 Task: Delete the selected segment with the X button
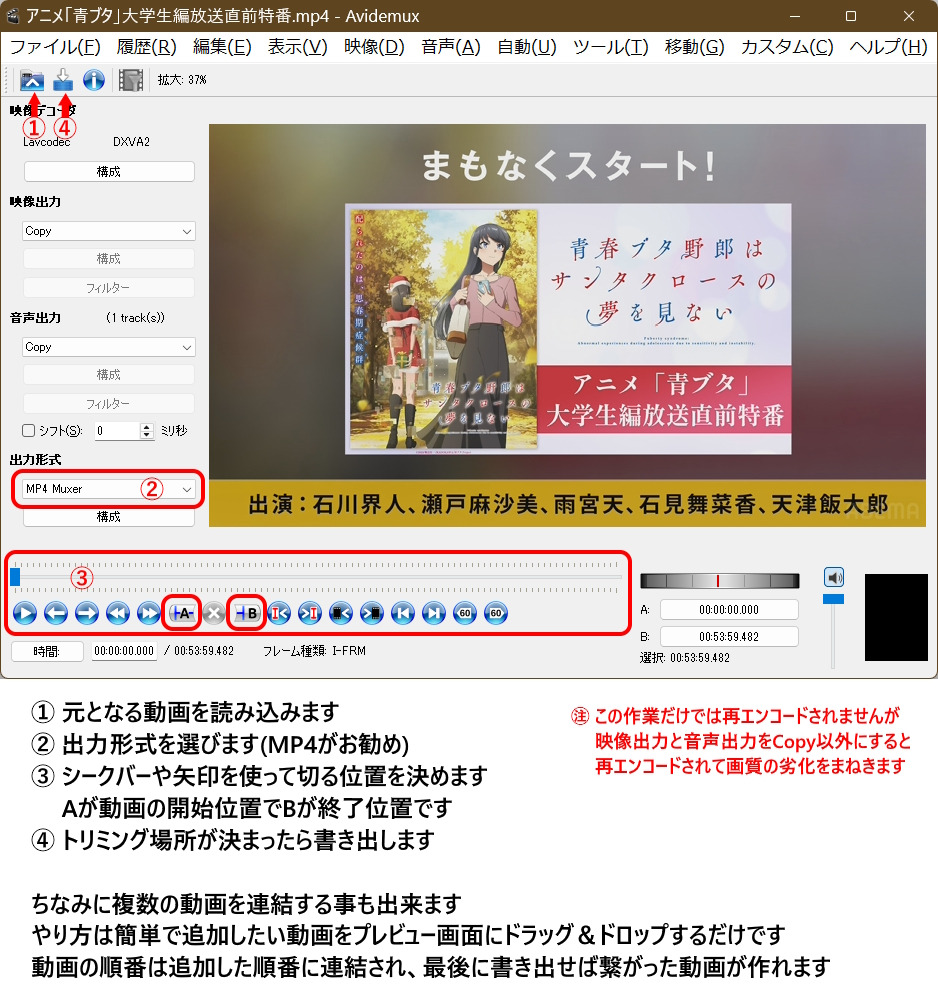[214, 614]
